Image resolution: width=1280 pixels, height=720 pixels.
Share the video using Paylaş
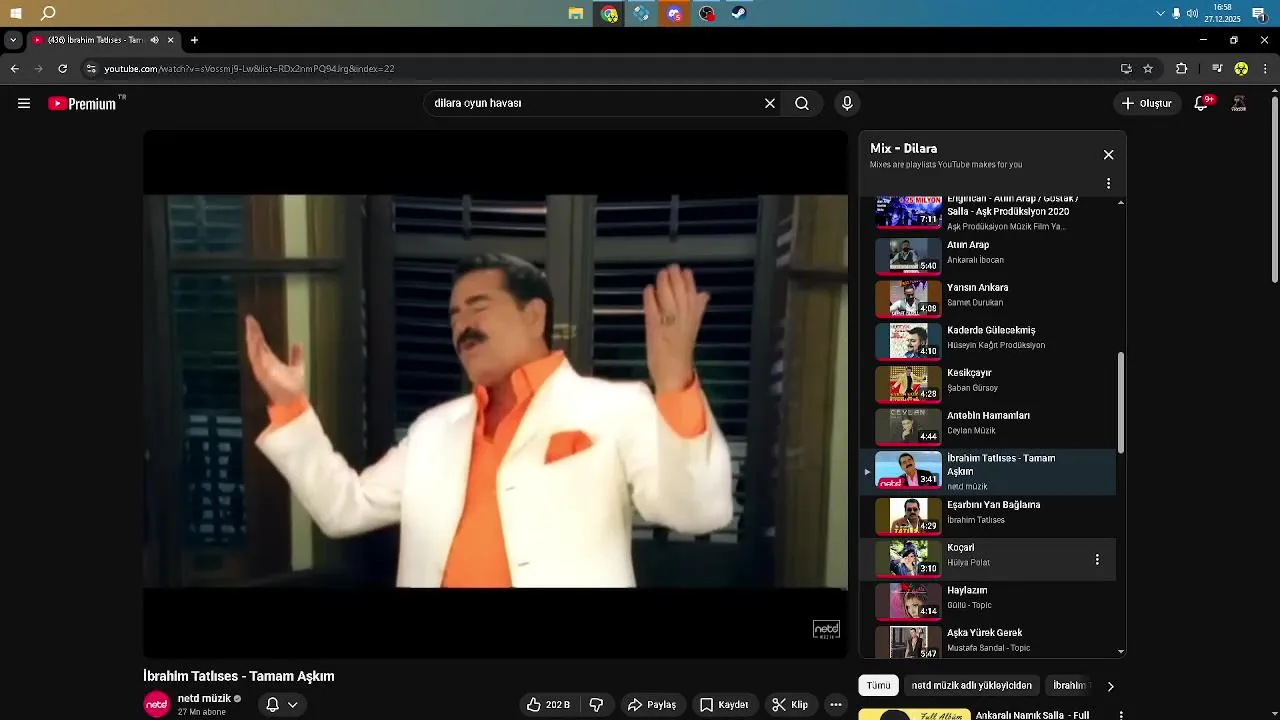coord(652,705)
